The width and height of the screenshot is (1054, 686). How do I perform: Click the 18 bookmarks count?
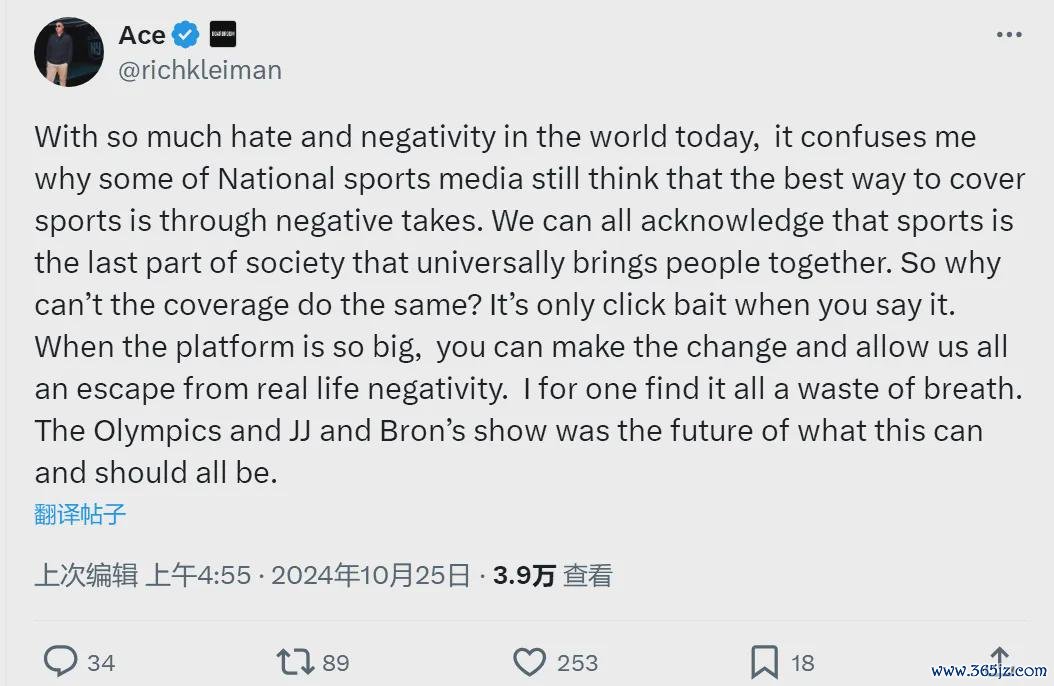pos(802,662)
